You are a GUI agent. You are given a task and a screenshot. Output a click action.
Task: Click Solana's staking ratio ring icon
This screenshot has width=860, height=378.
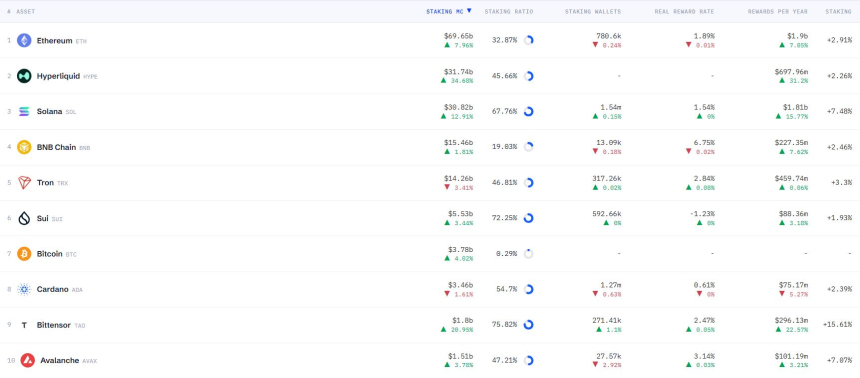click(529, 111)
